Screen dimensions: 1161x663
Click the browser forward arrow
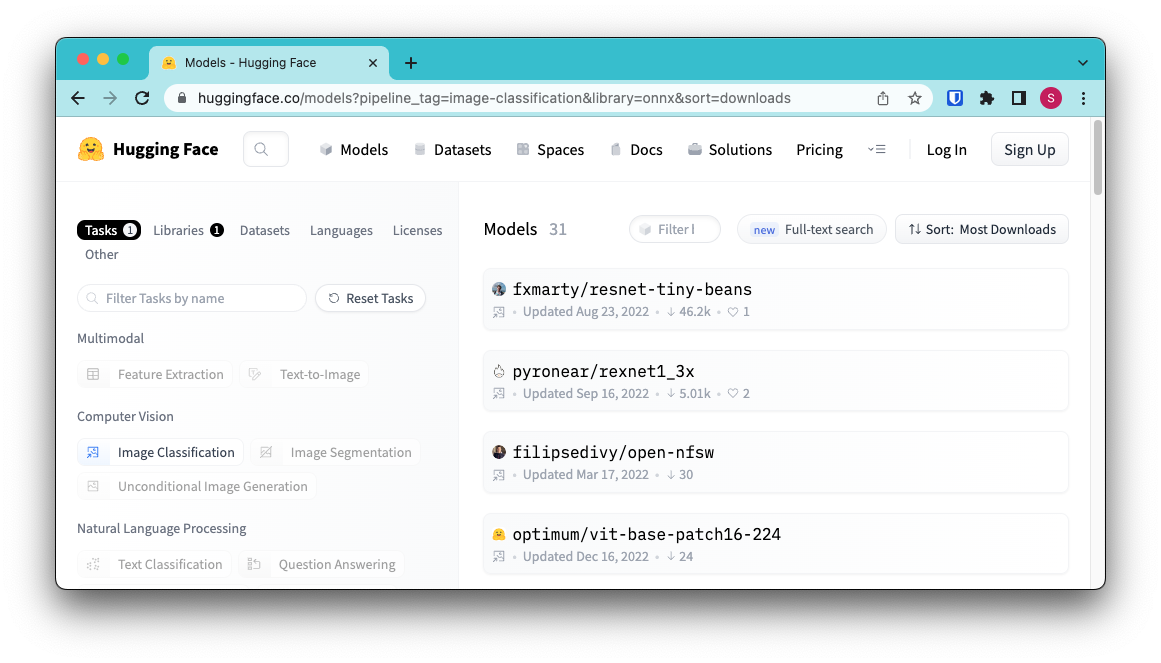110,98
